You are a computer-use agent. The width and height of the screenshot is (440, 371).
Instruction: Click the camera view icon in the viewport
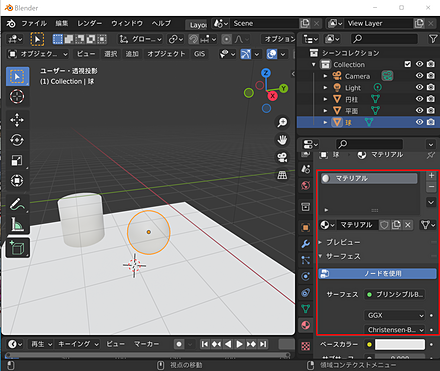[282, 157]
